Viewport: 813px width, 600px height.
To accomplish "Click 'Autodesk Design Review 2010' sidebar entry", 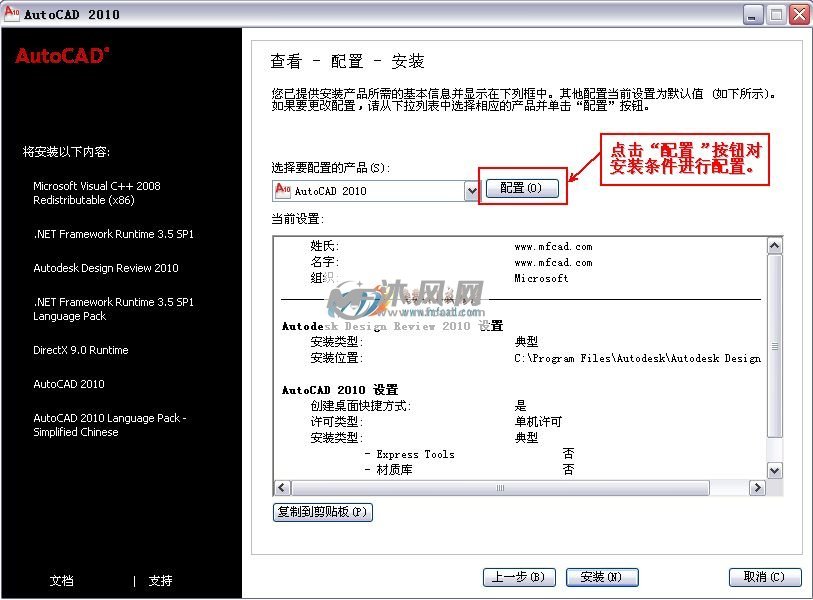I will point(106,268).
